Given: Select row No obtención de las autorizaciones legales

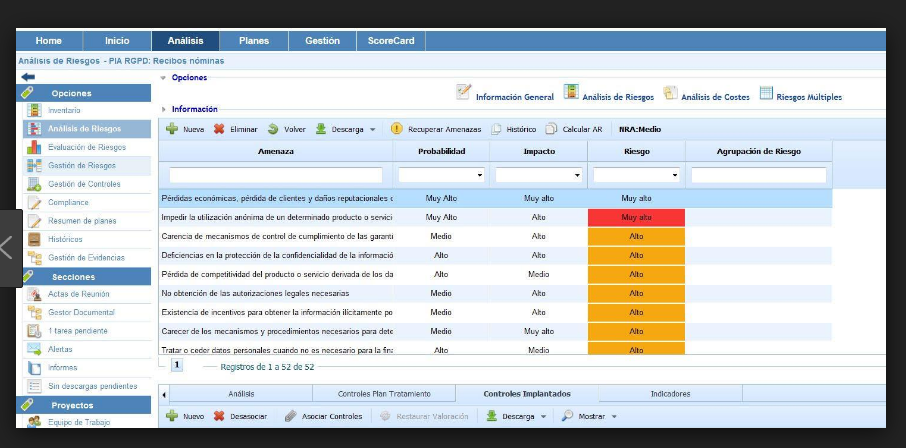Looking at the screenshot, I should [x=495, y=294].
